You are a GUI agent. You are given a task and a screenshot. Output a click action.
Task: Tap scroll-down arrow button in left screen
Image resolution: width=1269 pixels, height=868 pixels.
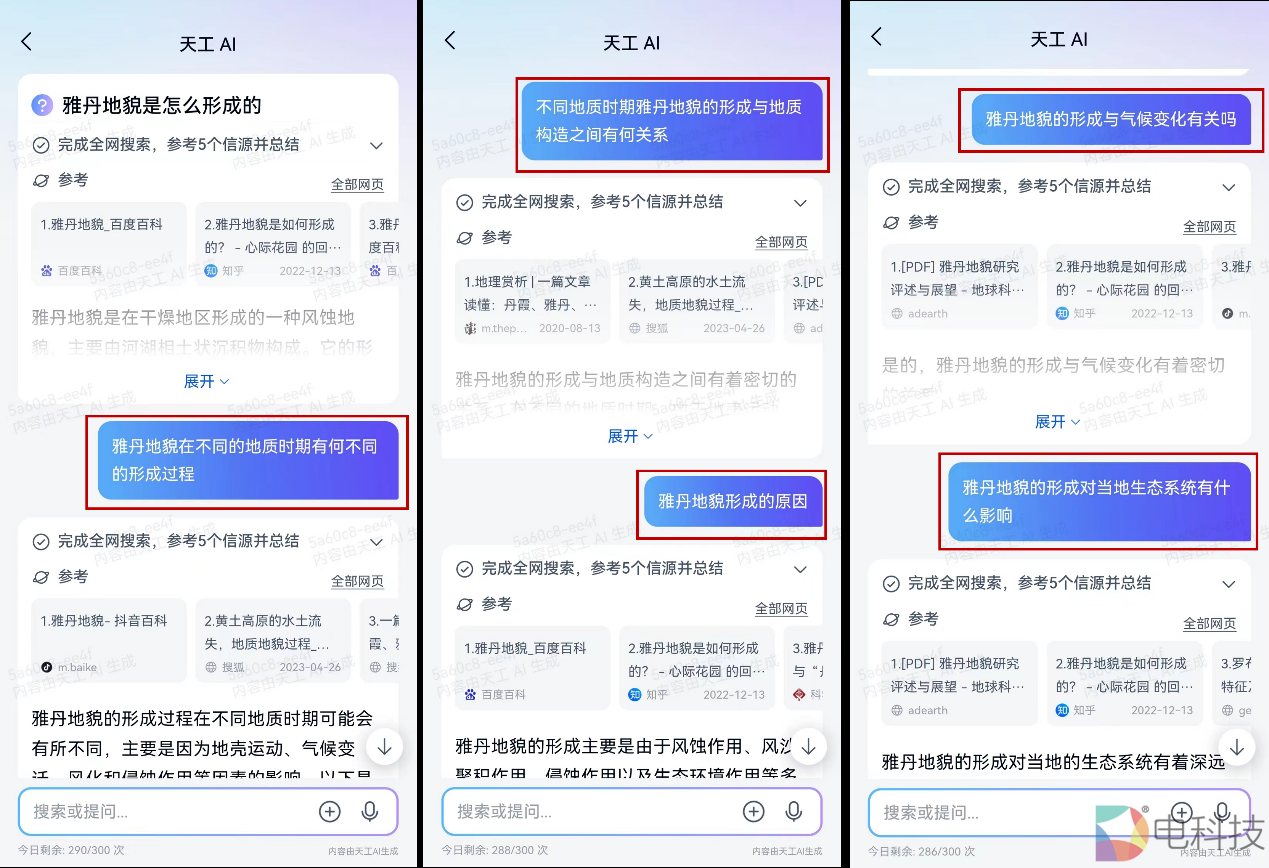tap(384, 746)
